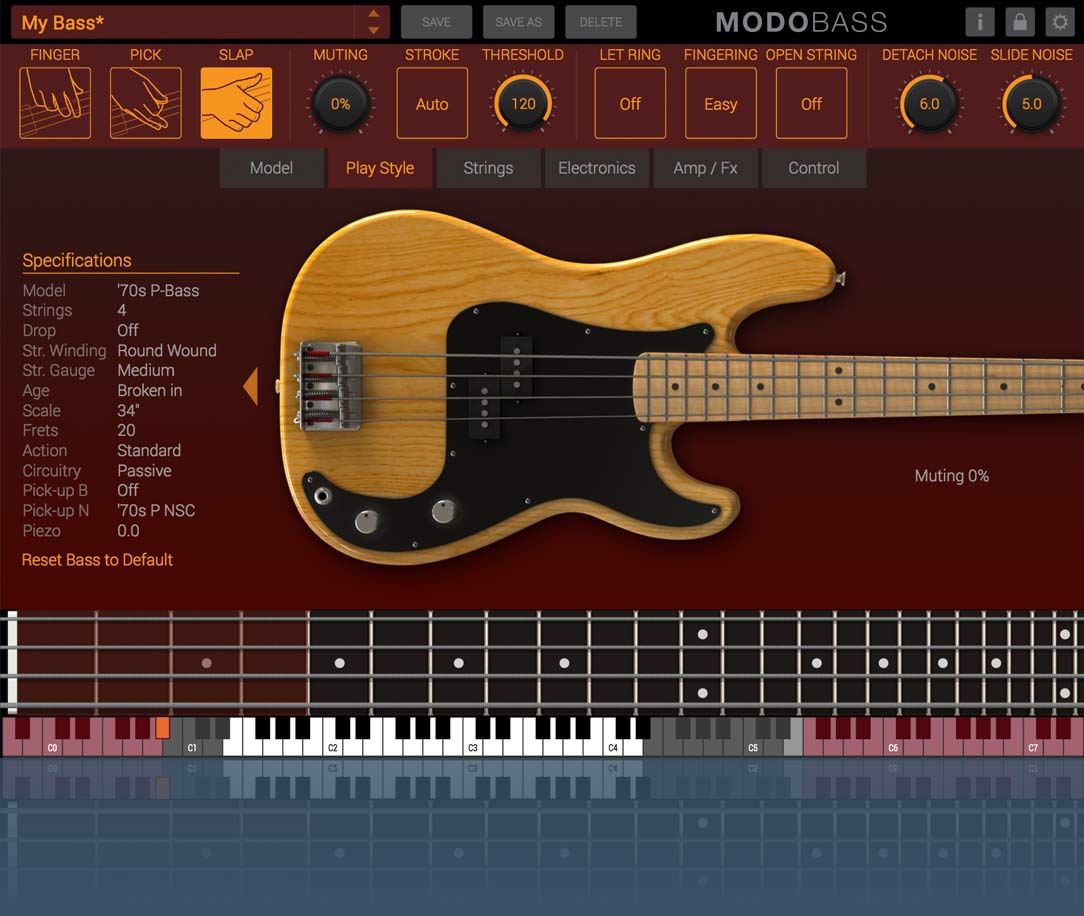Open the info icon panel

point(979,22)
